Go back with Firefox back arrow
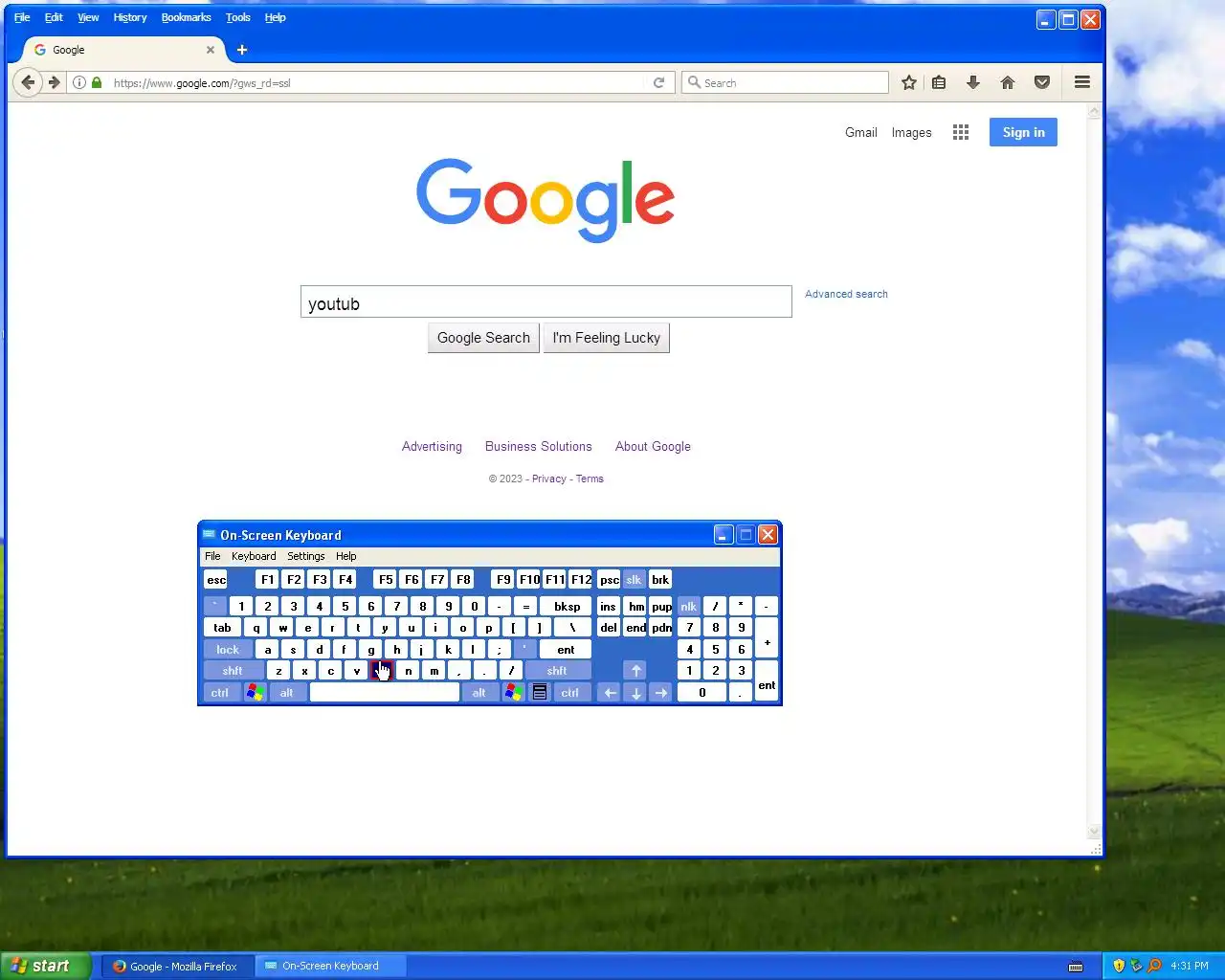This screenshot has width=1225, height=980. [28, 82]
